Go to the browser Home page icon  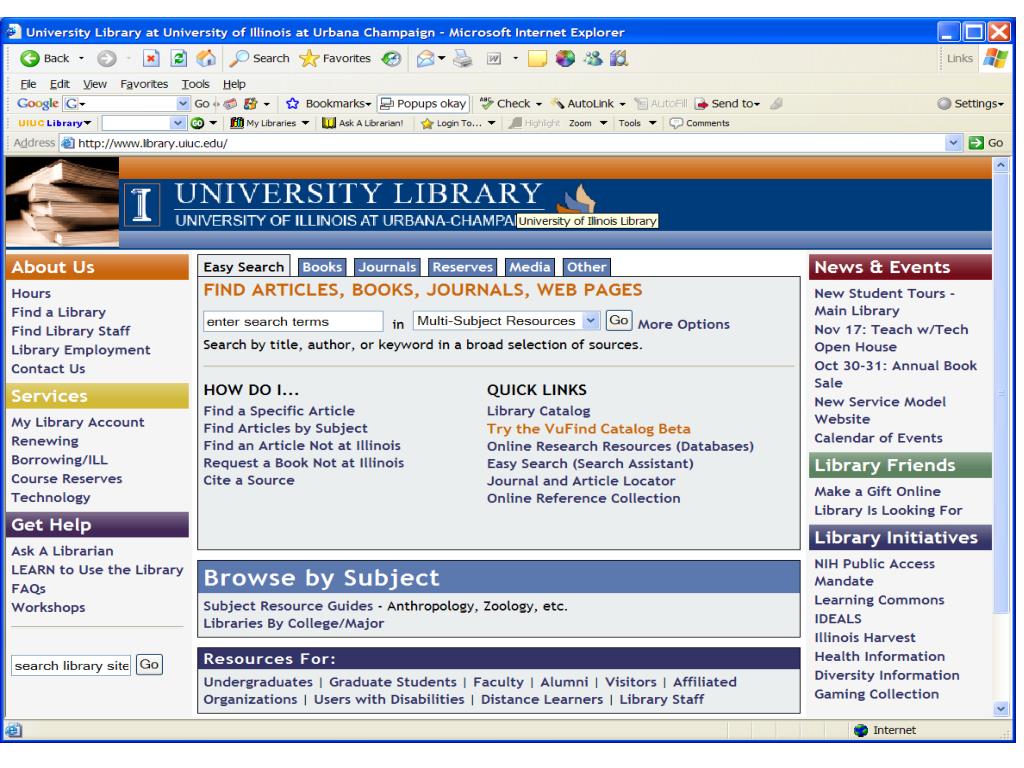click(x=206, y=59)
